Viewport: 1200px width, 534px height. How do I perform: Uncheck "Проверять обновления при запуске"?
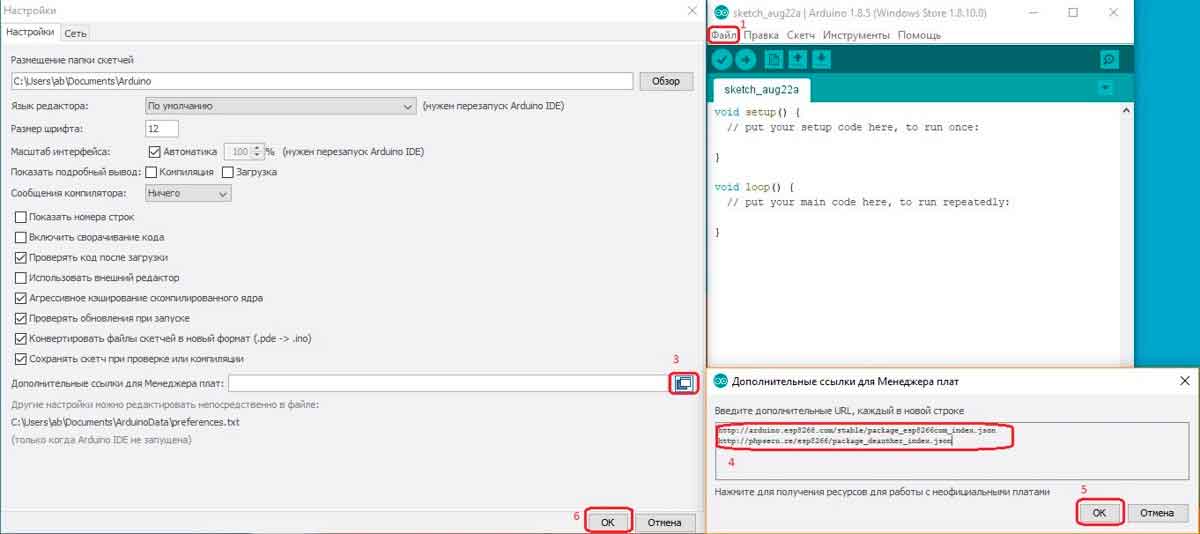(x=21, y=318)
